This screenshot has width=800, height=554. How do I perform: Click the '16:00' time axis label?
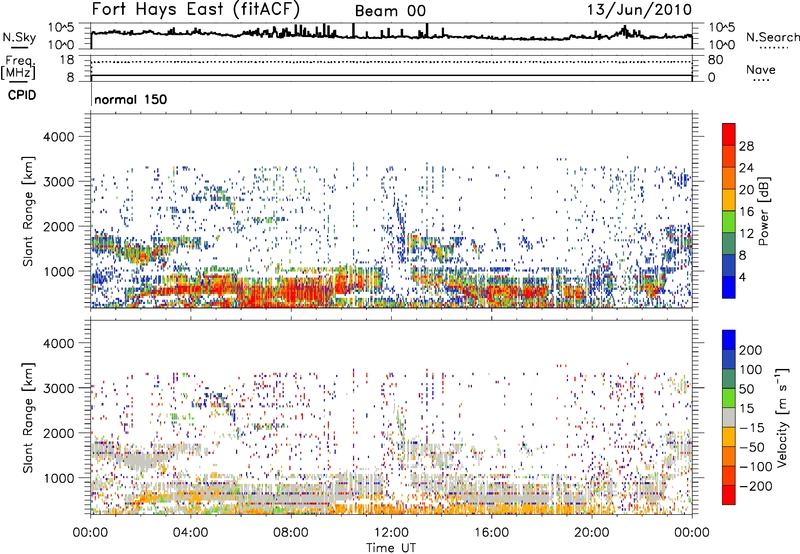tap(491, 533)
